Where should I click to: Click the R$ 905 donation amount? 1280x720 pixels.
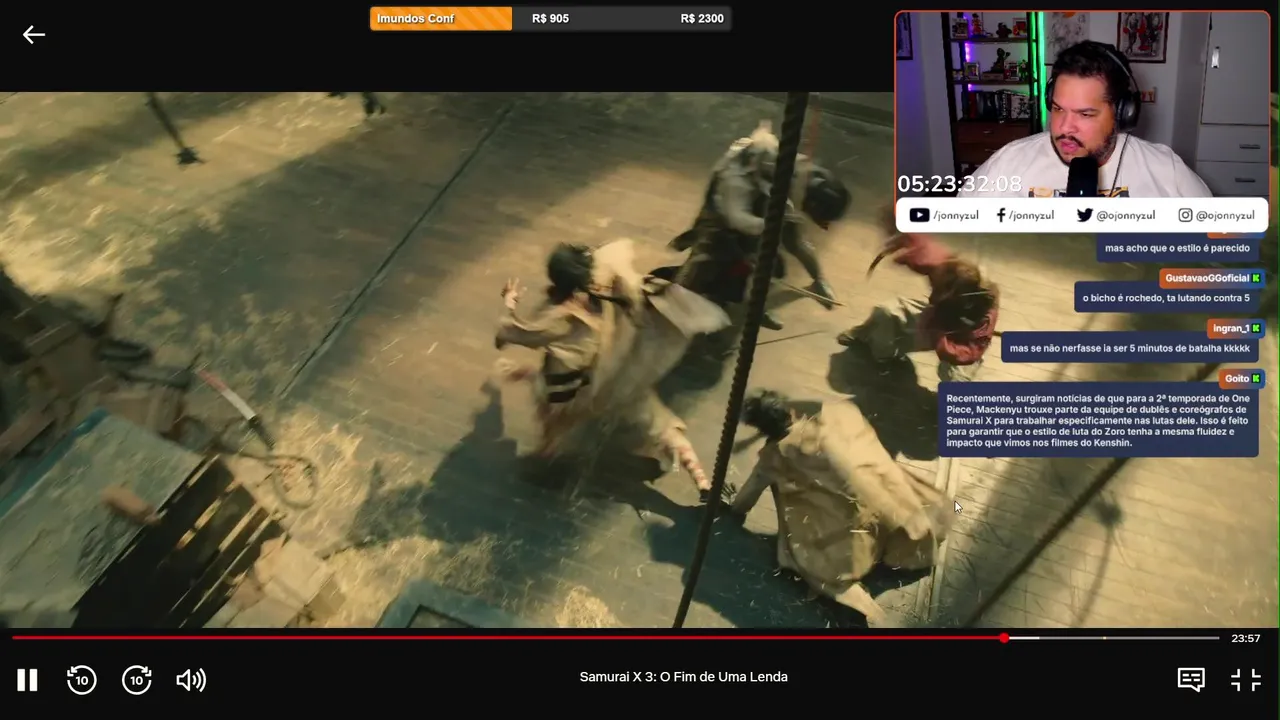pos(550,19)
